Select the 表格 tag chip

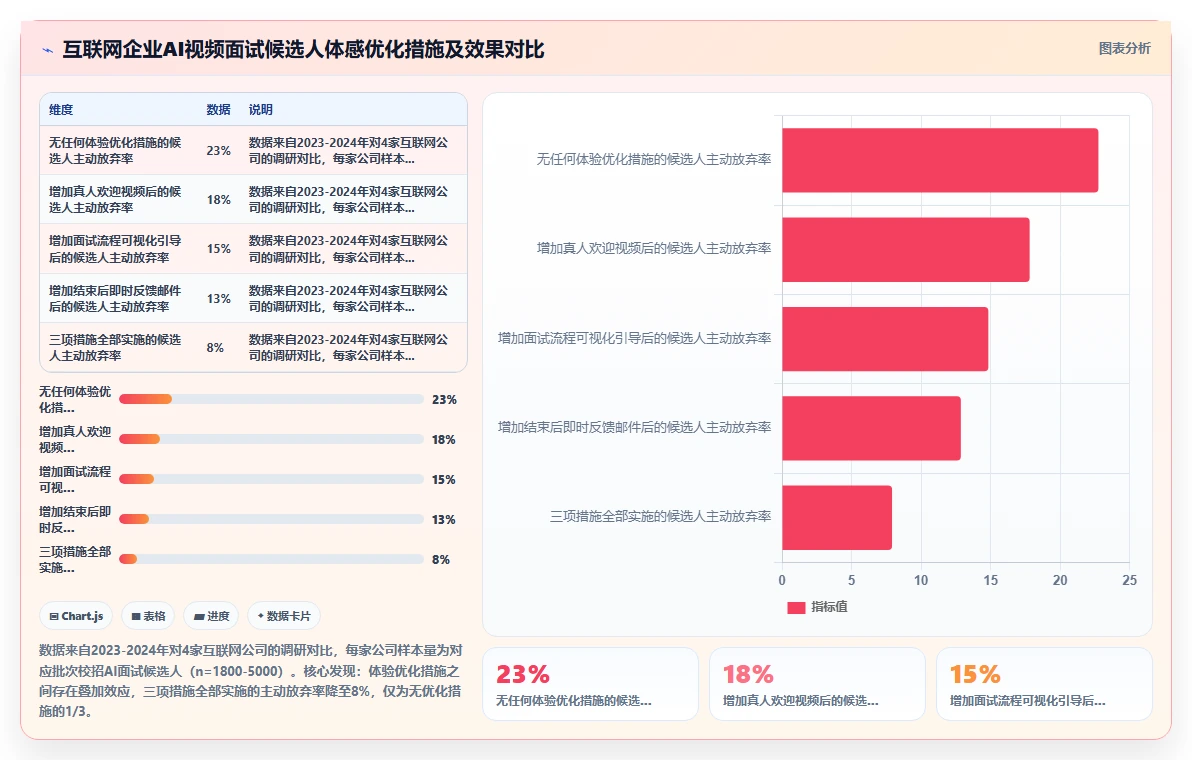148,616
